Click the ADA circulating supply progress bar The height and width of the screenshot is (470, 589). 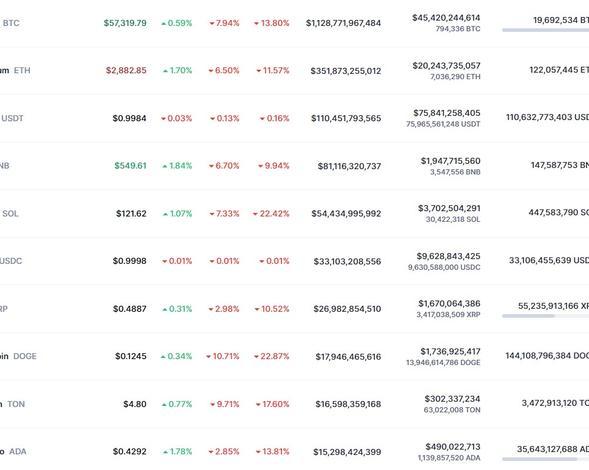click(545, 459)
